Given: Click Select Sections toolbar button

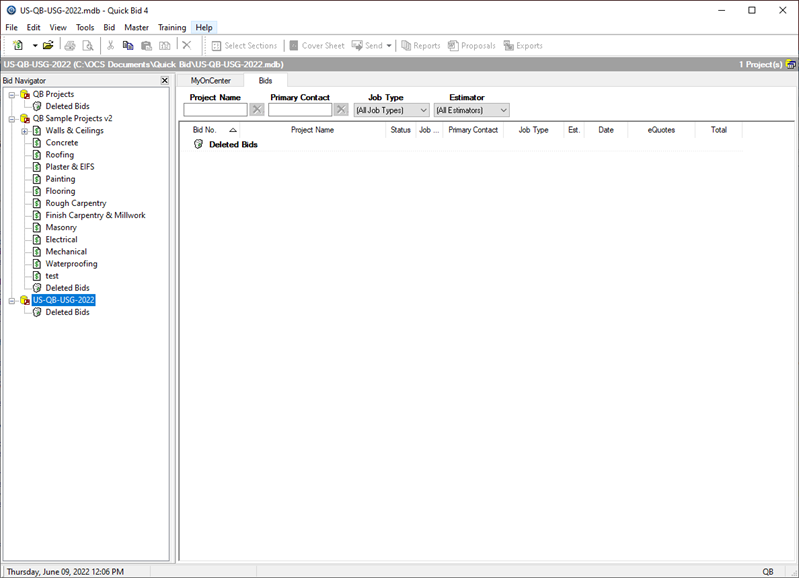Looking at the screenshot, I should coord(245,45).
